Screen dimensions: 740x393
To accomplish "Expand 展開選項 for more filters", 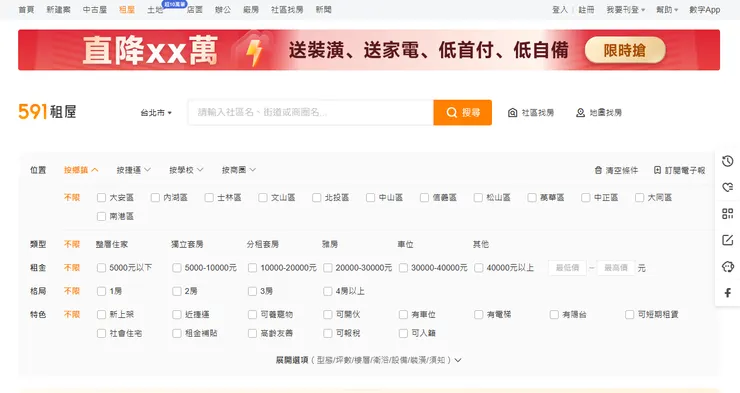I will tap(369, 360).
